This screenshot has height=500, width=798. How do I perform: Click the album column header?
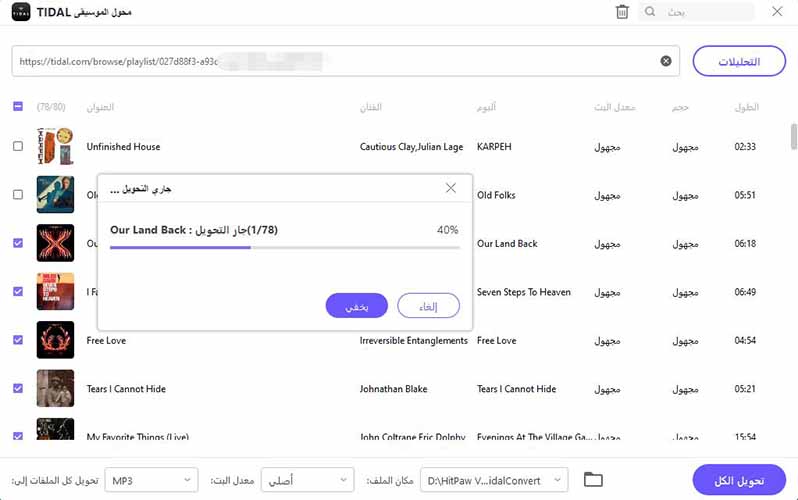(486, 107)
